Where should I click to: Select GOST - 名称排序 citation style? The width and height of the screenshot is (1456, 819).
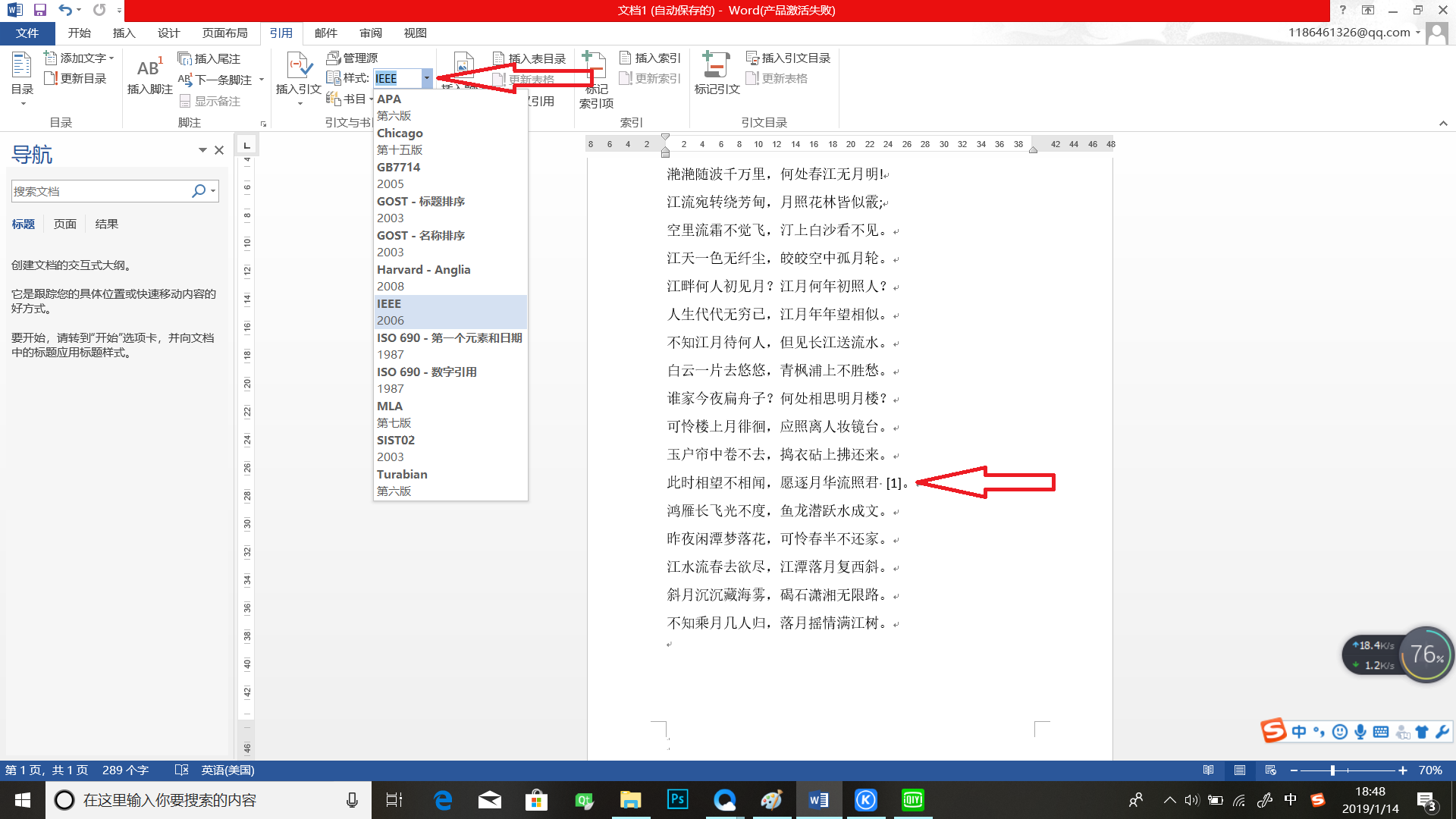(450, 243)
